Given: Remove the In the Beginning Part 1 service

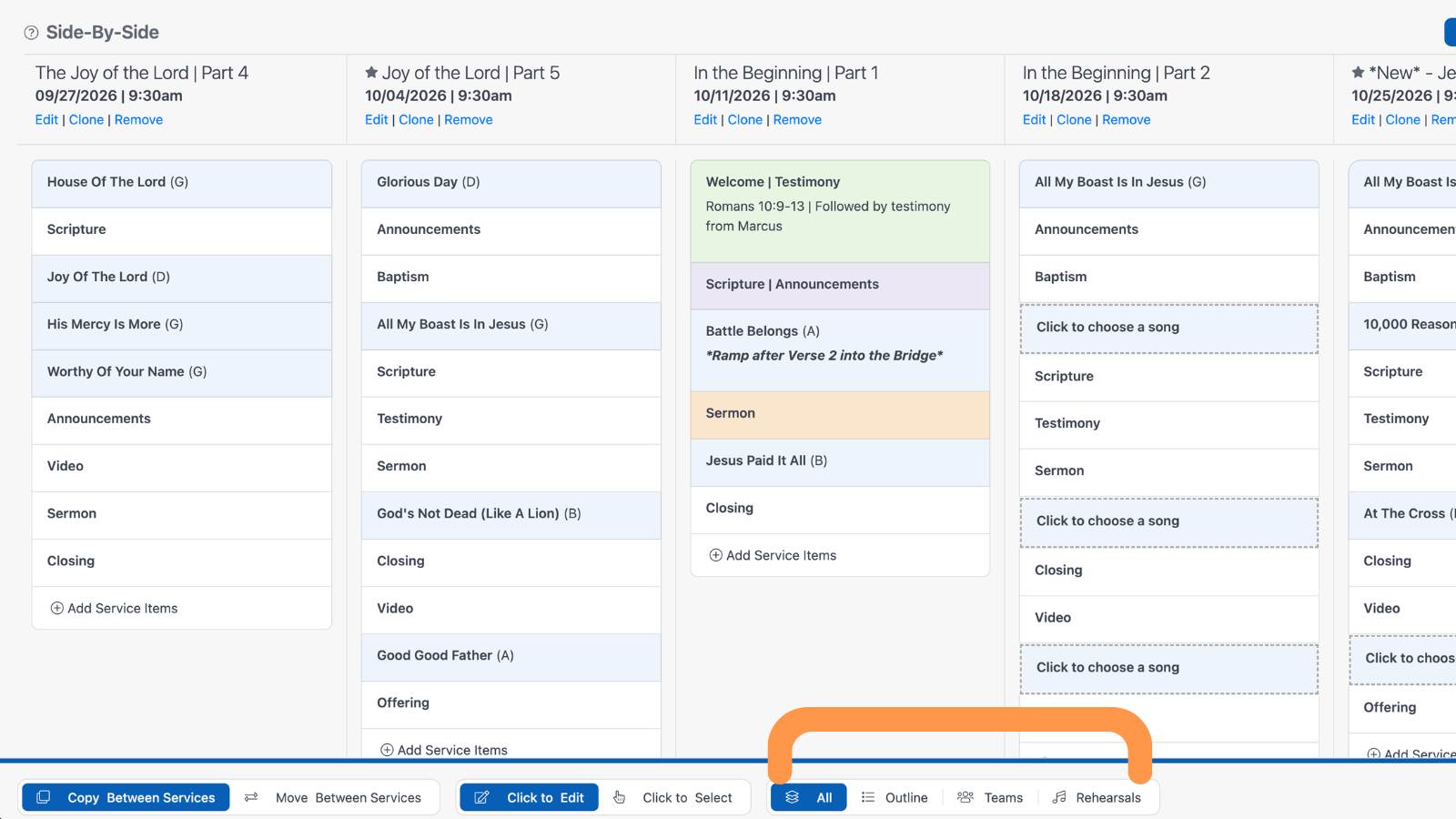Looking at the screenshot, I should (x=797, y=119).
